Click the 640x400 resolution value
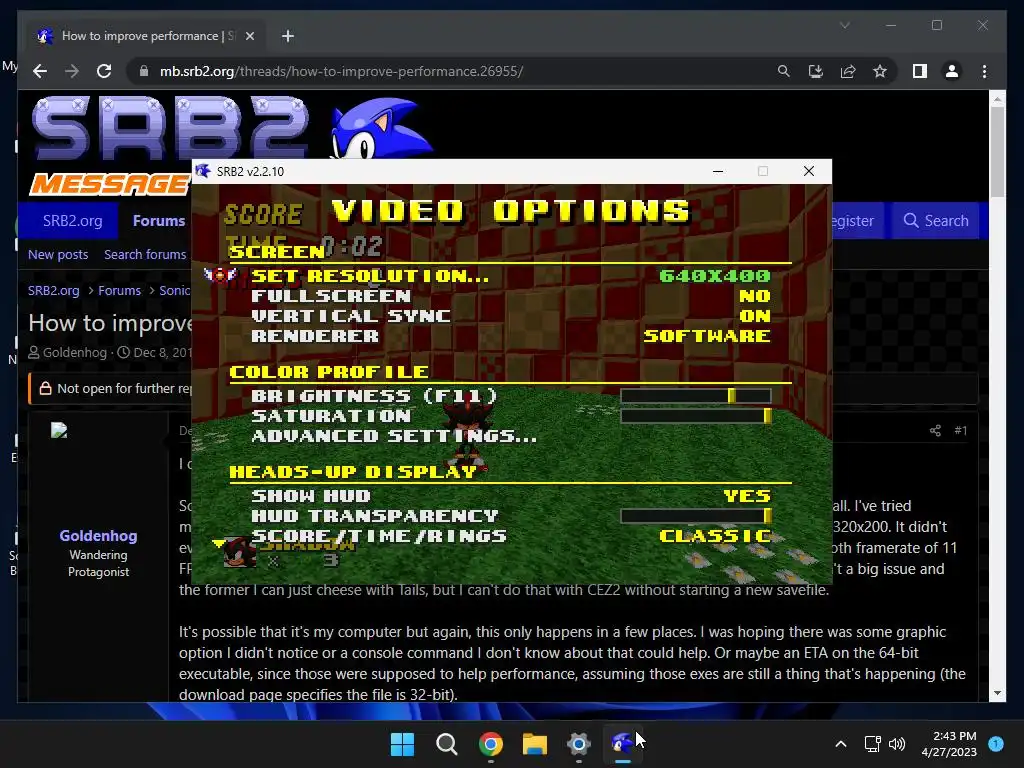This screenshot has width=1024, height=768. (x=715, y=276)
